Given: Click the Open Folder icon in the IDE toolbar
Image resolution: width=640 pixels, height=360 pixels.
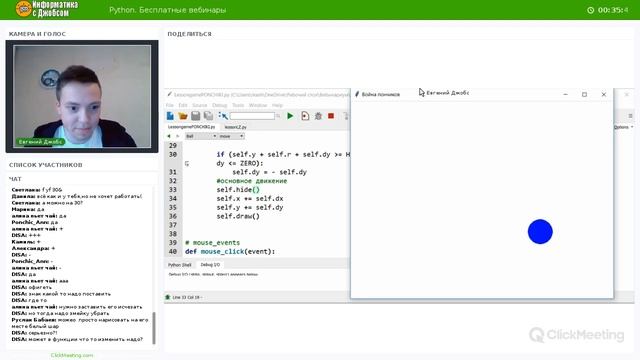Looking at the screenshot, I should coord(183,116).
